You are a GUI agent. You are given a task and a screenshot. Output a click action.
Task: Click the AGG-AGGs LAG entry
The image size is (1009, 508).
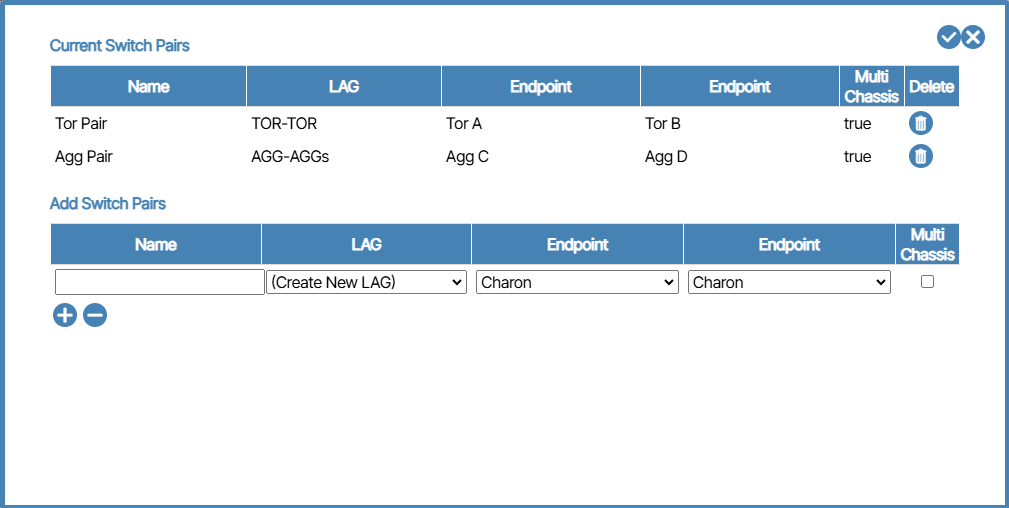[x=290, y=157]
